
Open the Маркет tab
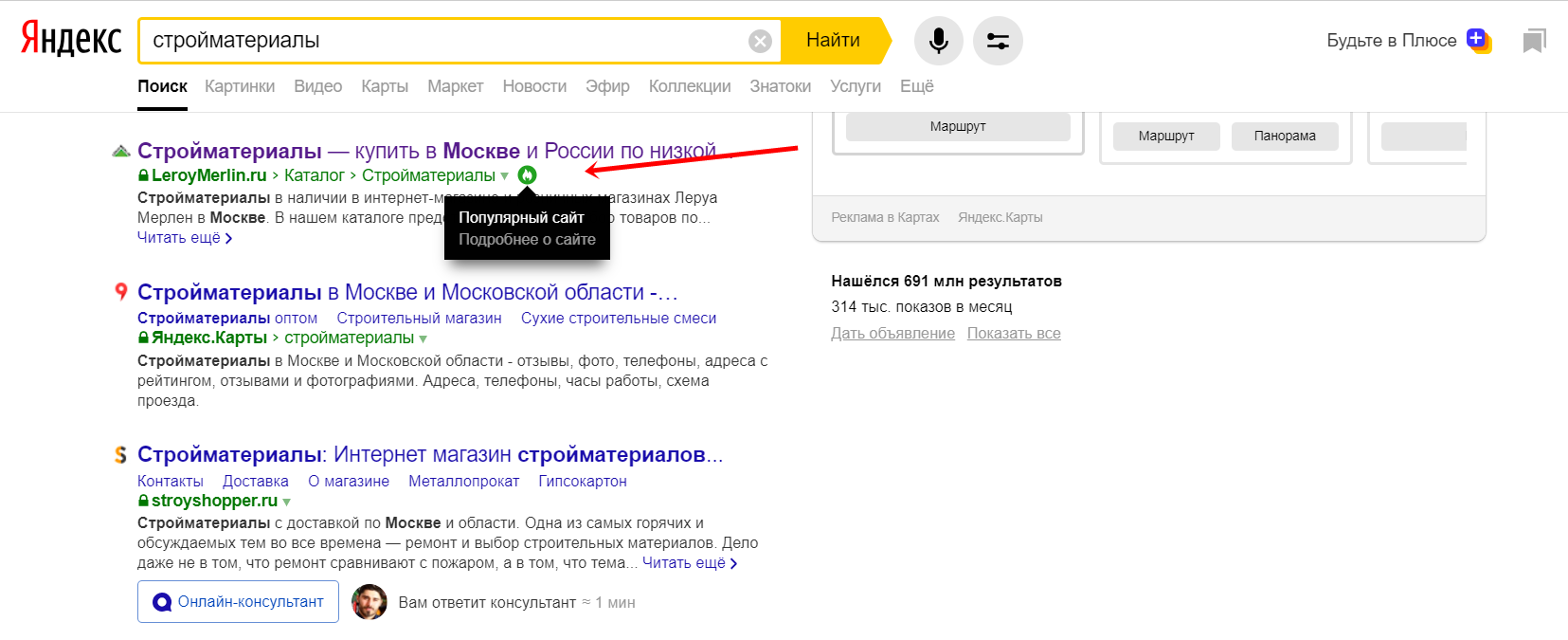[455, 86]
